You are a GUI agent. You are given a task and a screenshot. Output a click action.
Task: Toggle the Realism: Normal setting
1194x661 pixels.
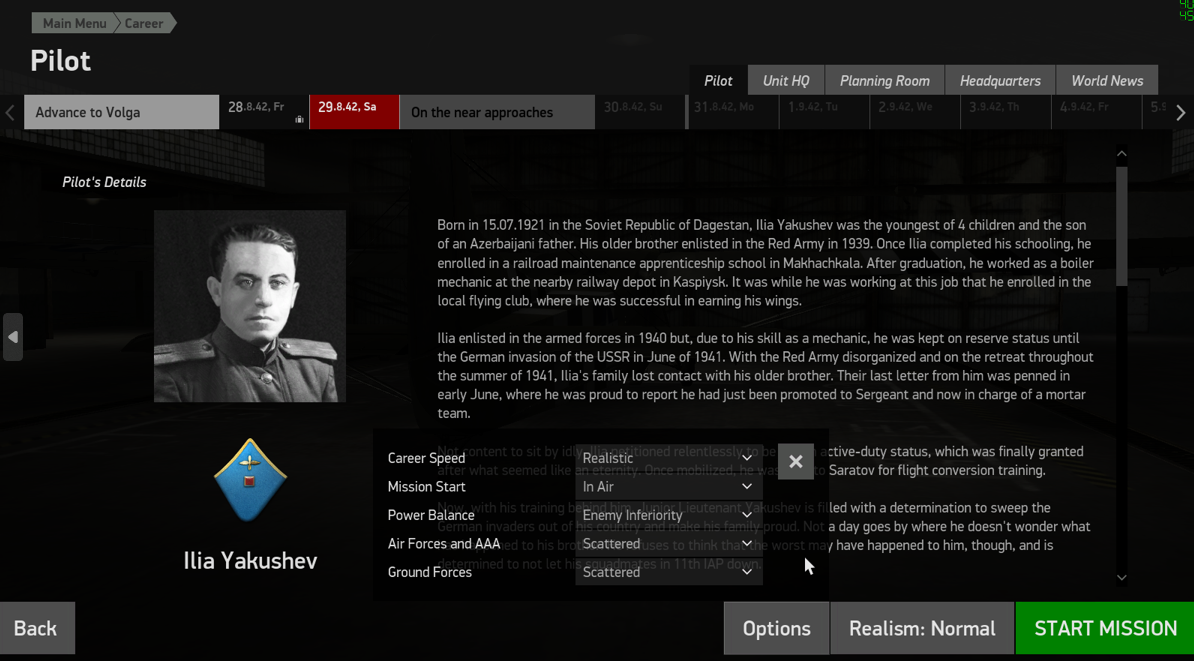click(x=922, y=628)
